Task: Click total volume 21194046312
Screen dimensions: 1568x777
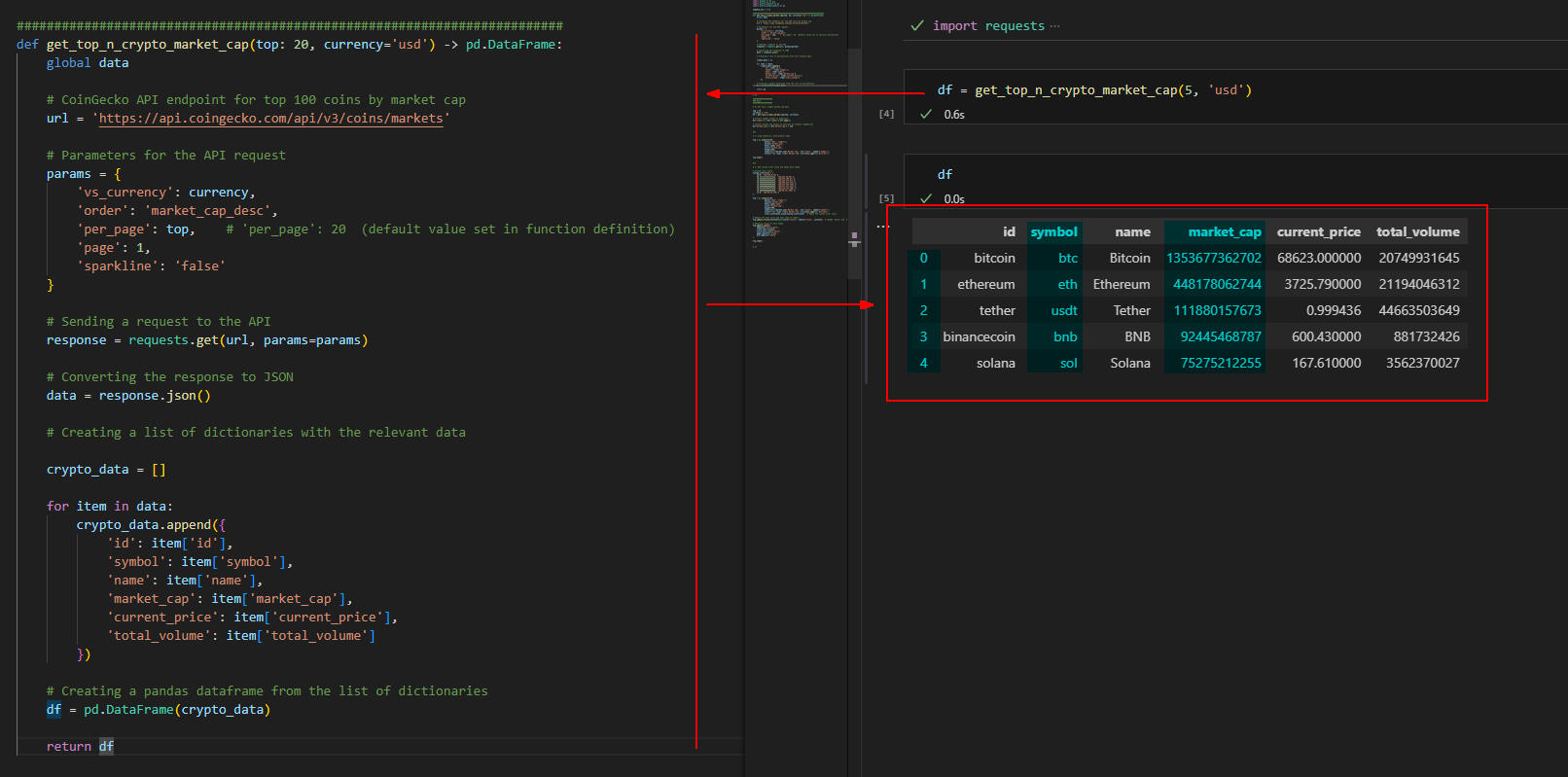Action: (1419, 284)
